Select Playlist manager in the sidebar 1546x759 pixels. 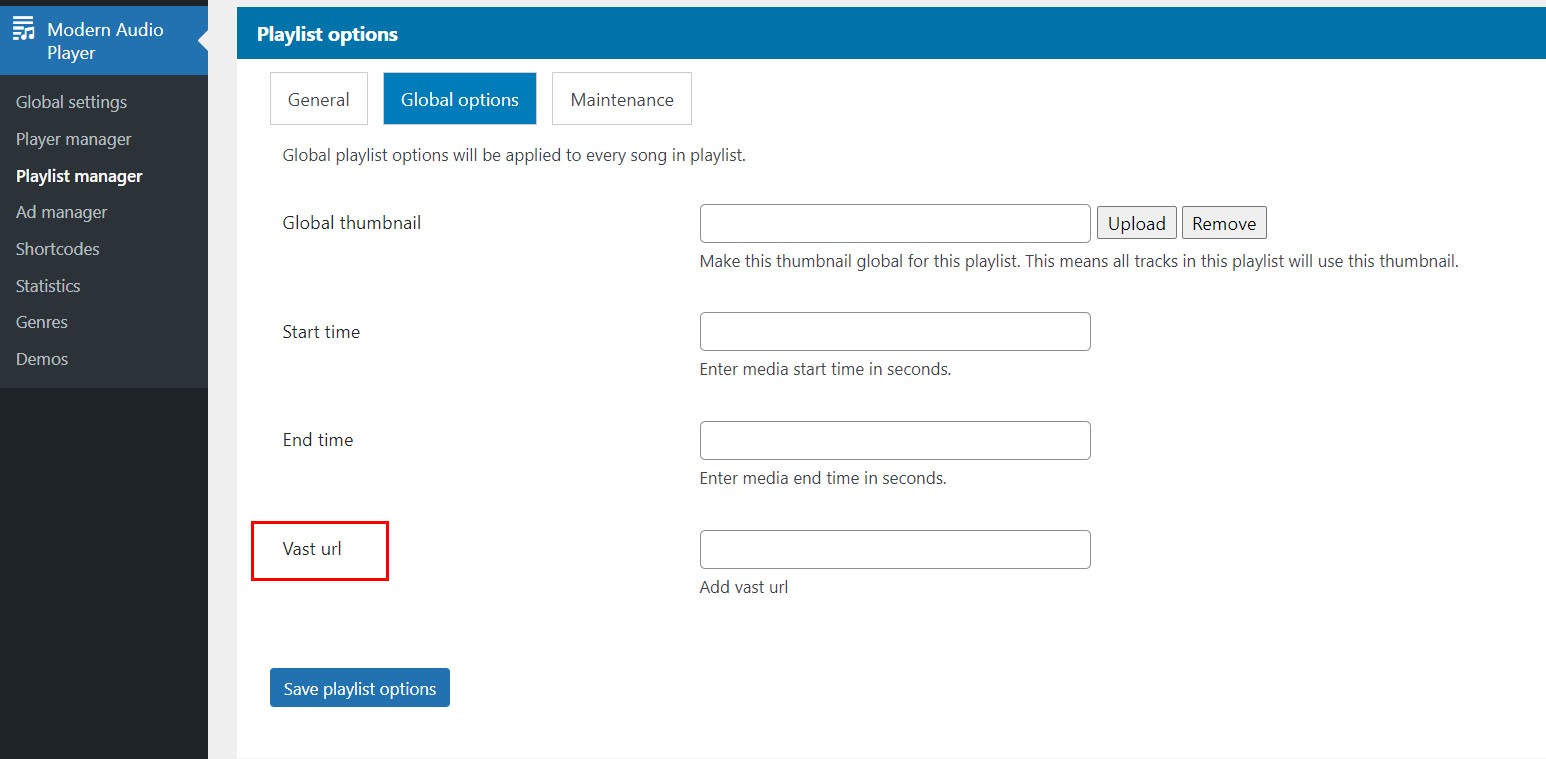(79, 176)
